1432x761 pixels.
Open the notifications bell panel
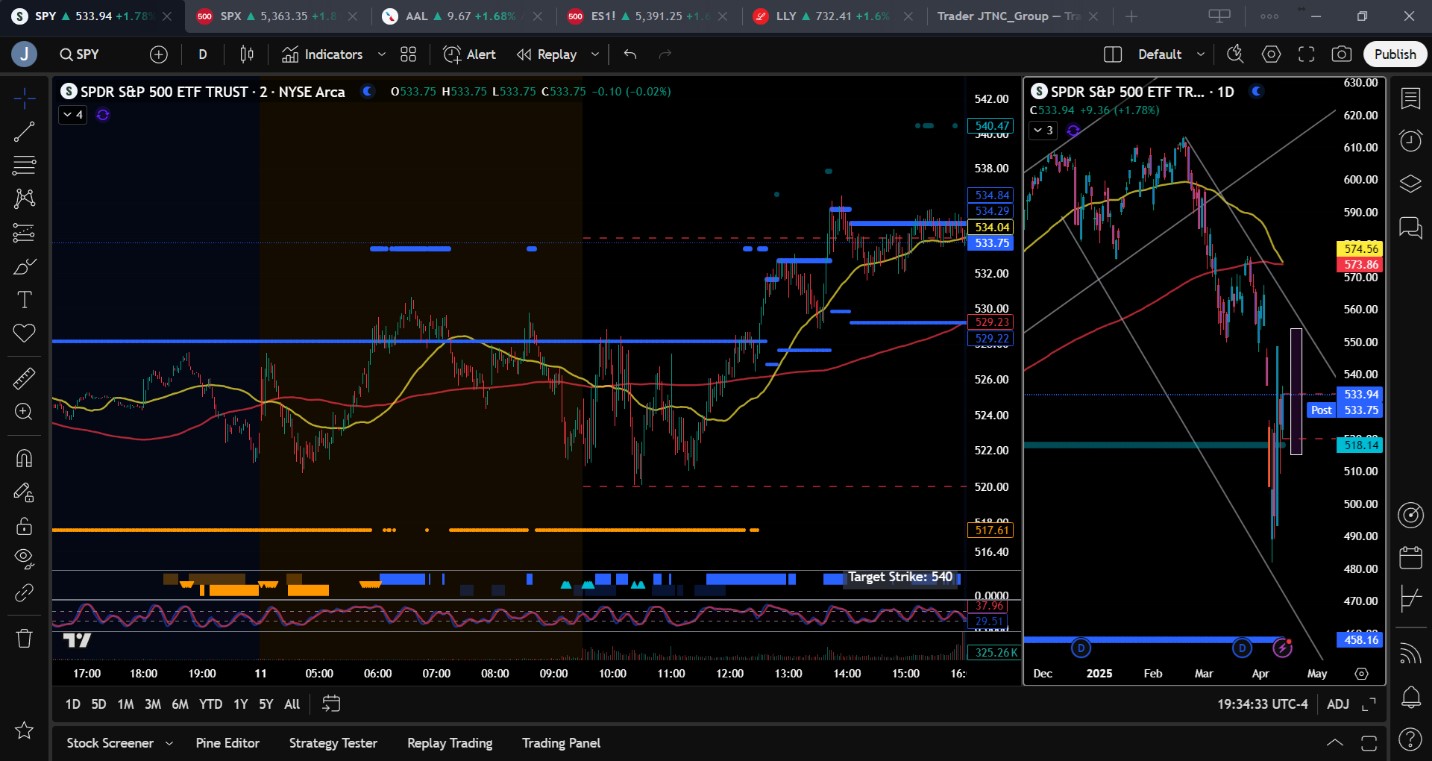point(1411,696)
